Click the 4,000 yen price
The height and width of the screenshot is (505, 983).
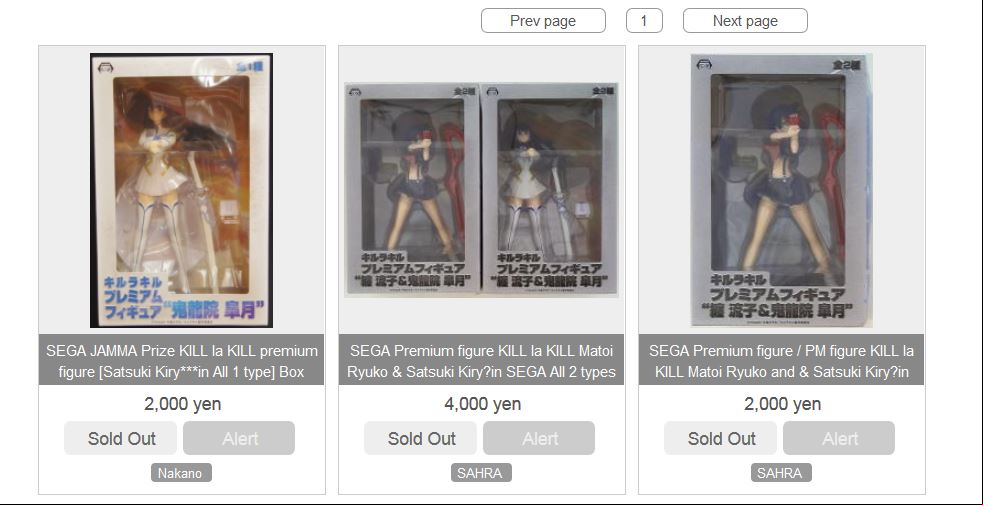tap(483, 404)
